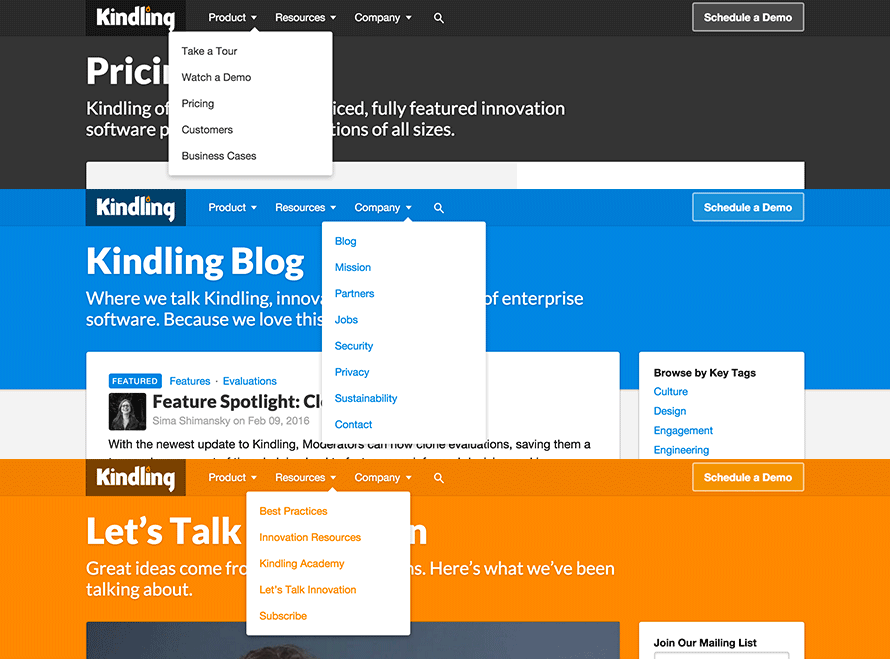
Task: Browse posts tagged Engineering
Action: coord(681,450)
